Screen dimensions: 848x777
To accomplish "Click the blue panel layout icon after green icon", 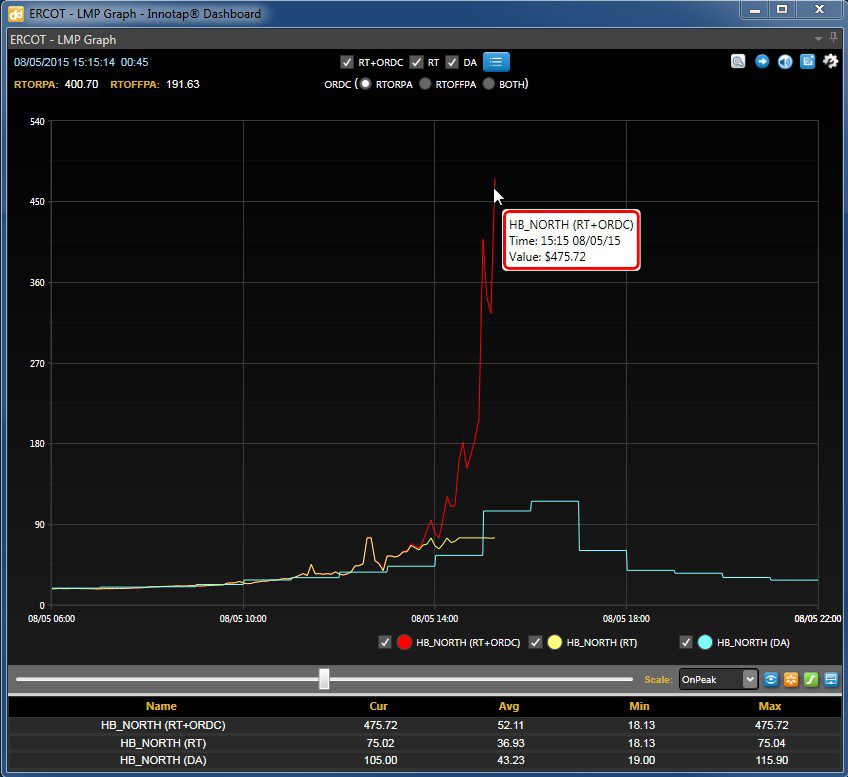I will [831, 679].
